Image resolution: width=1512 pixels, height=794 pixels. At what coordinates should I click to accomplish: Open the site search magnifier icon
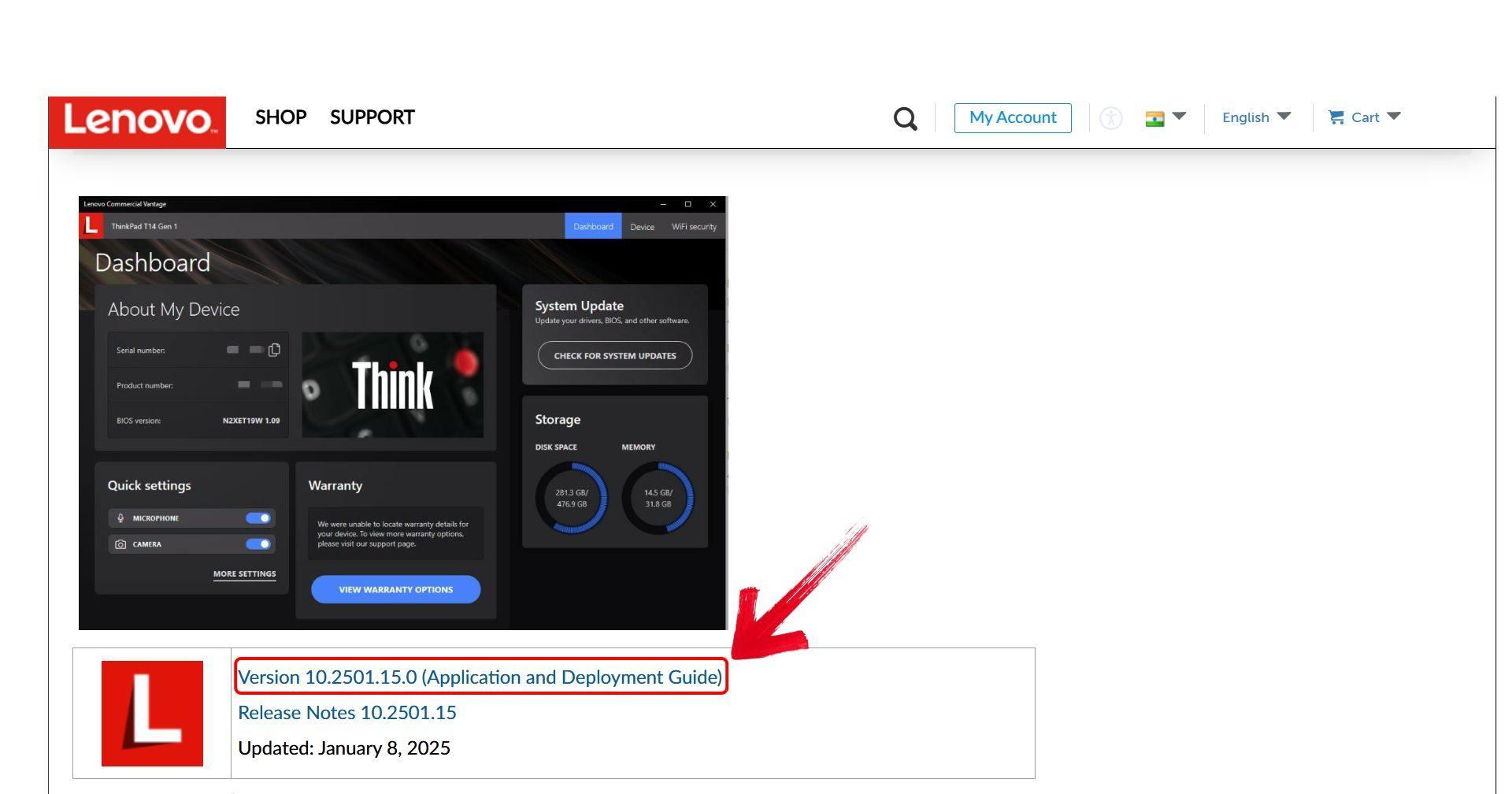tap(906, 118)
